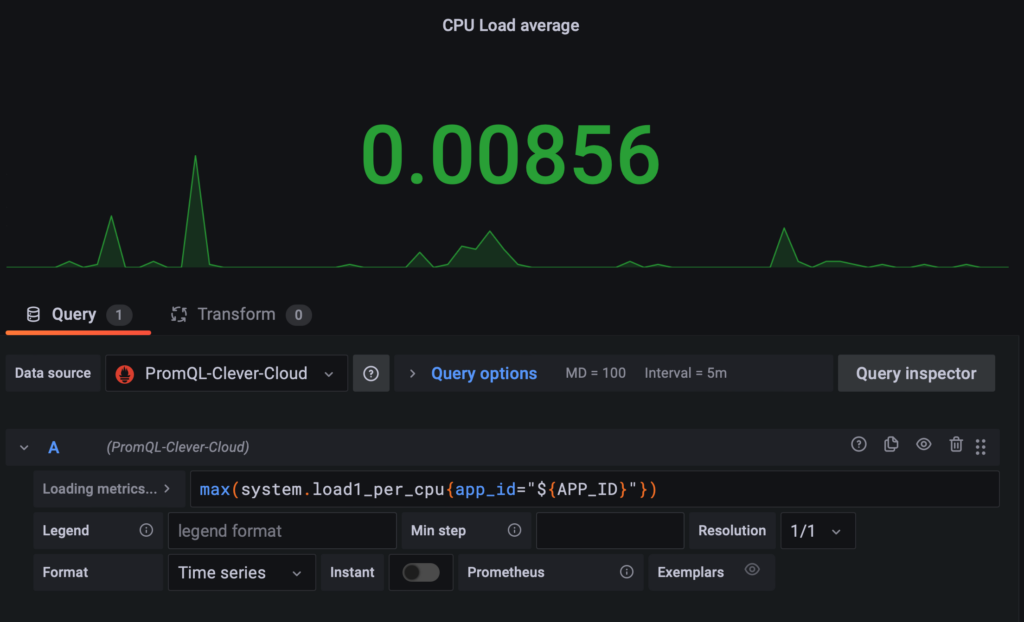
Task: Open help for query A via question mark icon
Action: (858, 444)
